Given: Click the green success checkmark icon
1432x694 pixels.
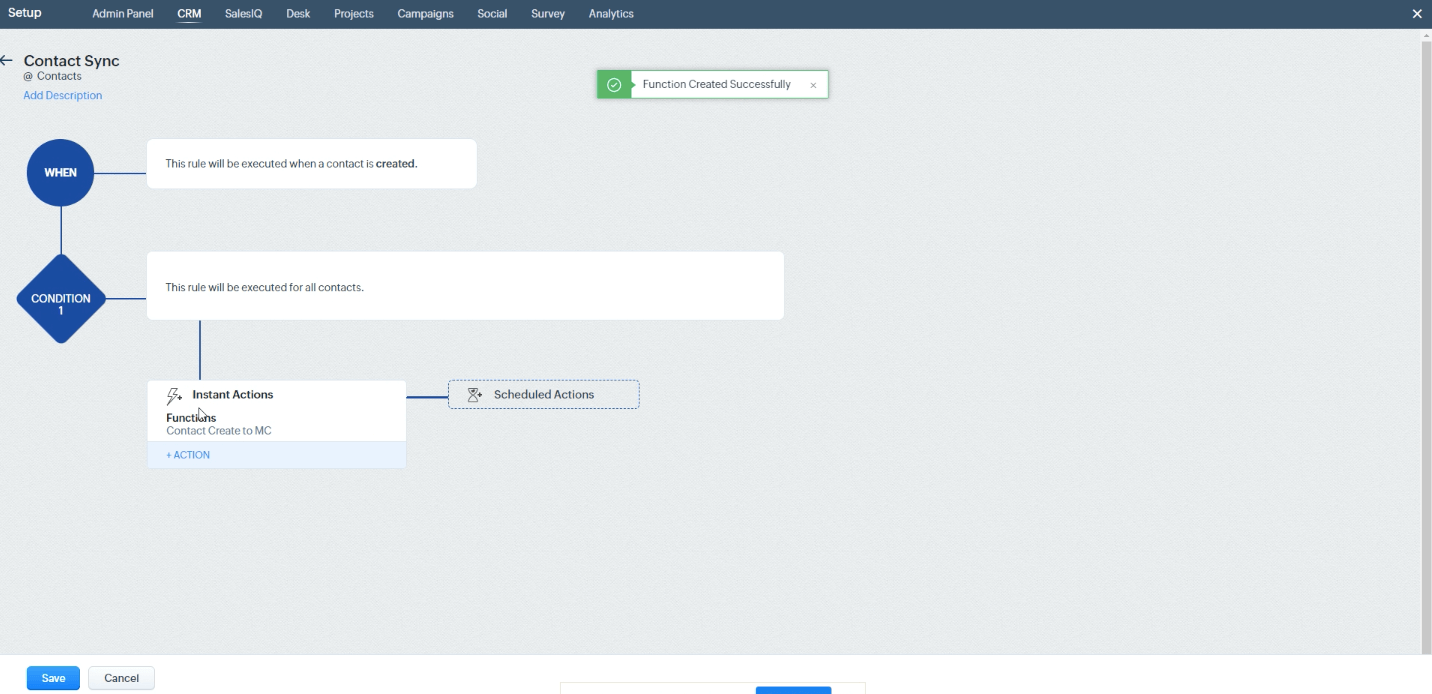Looking at the screenshot, I should 612,84.
